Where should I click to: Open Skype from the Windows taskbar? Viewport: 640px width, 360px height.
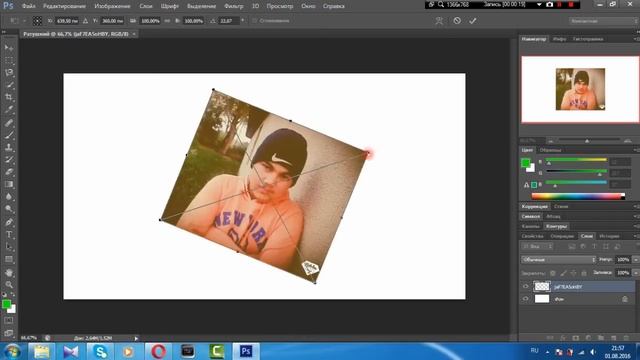point(100,351)
